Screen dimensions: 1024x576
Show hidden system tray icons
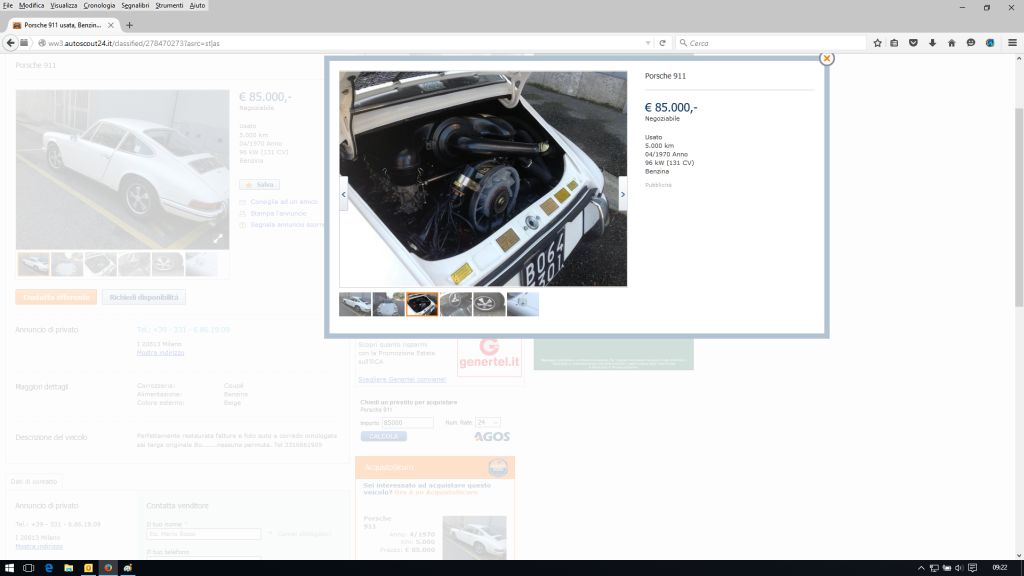tap(921, 568)
